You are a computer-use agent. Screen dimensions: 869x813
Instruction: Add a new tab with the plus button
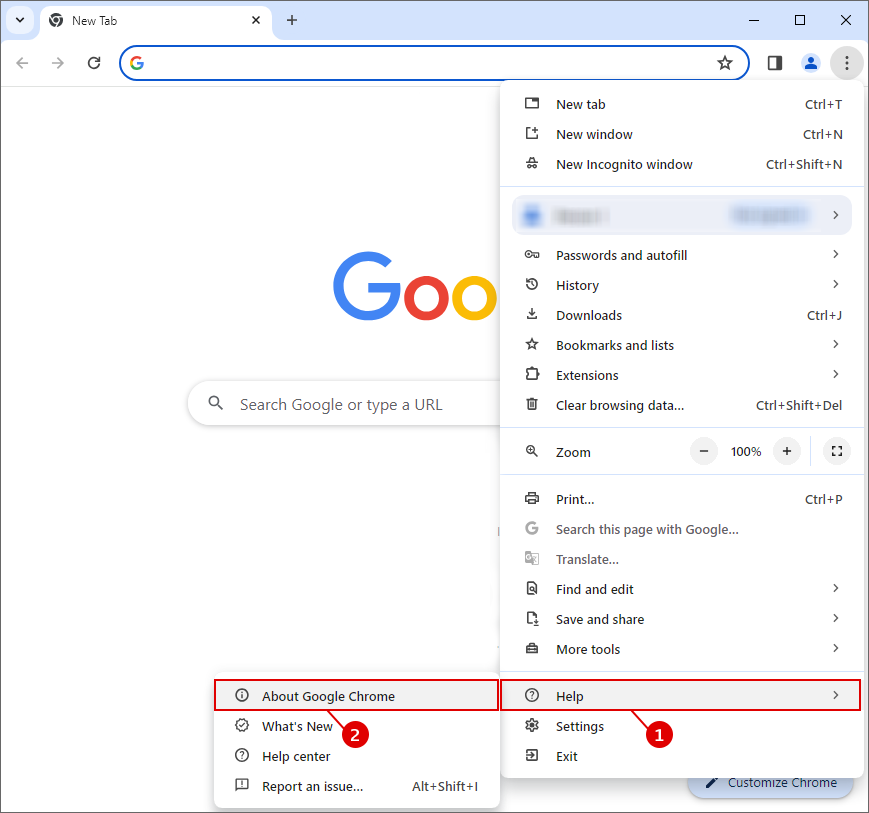tap(292, 21)
